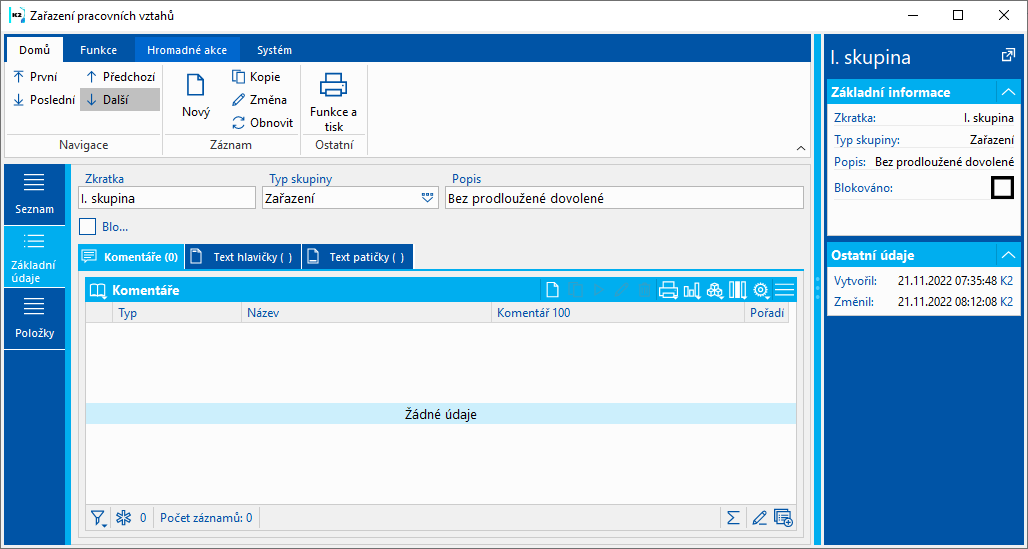The height and width of the screenshot is (549, 1028).
Task: Click the Žádné údaje empty row
Action: point(441,415)
